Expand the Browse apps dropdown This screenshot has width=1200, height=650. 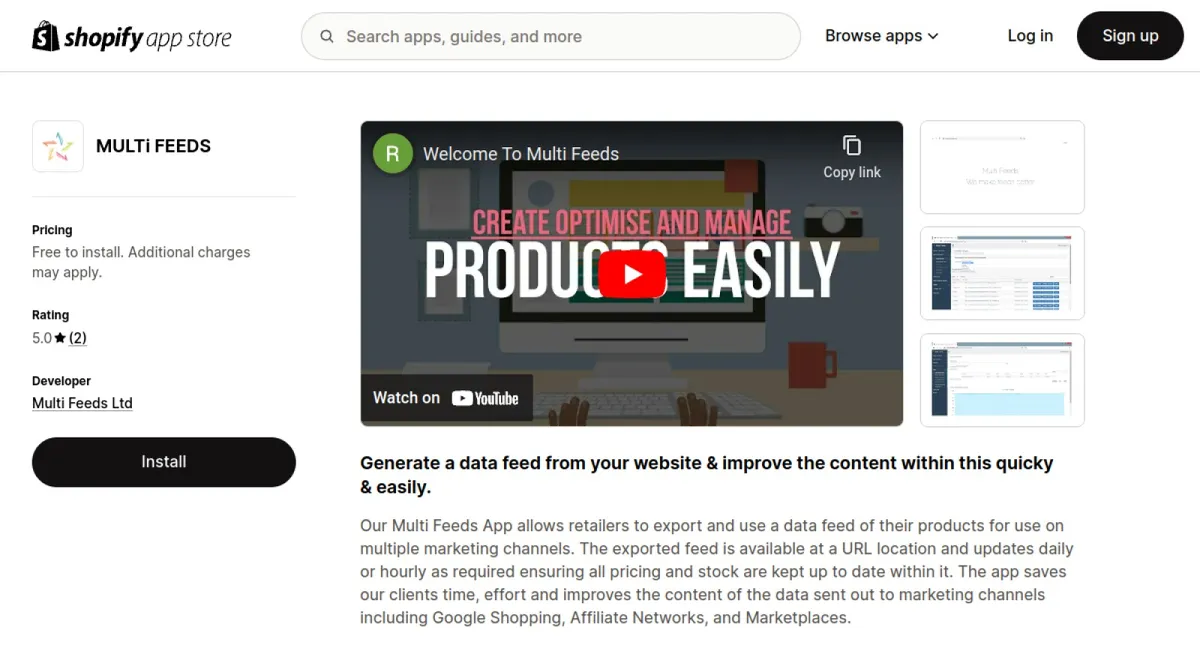(x=881, y=36)
